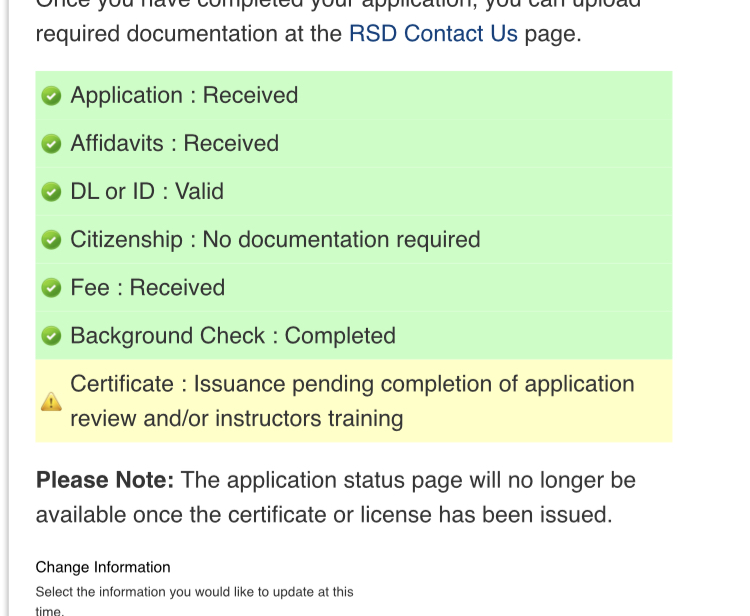Click the yellow warning icon beside Certificate
This screenshot has width=750, height=616.
(51, 402)
